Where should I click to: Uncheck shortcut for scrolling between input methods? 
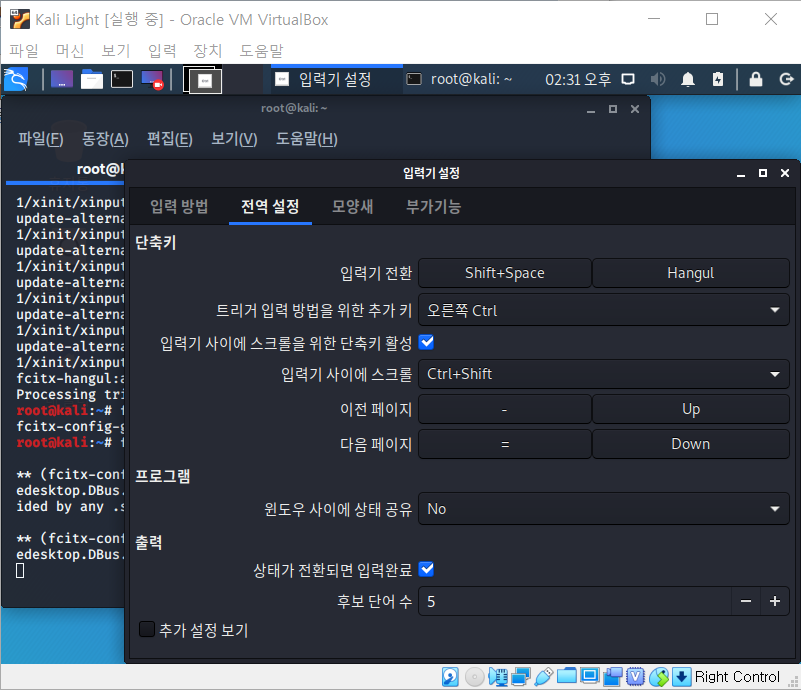click(x=426, y=342)
